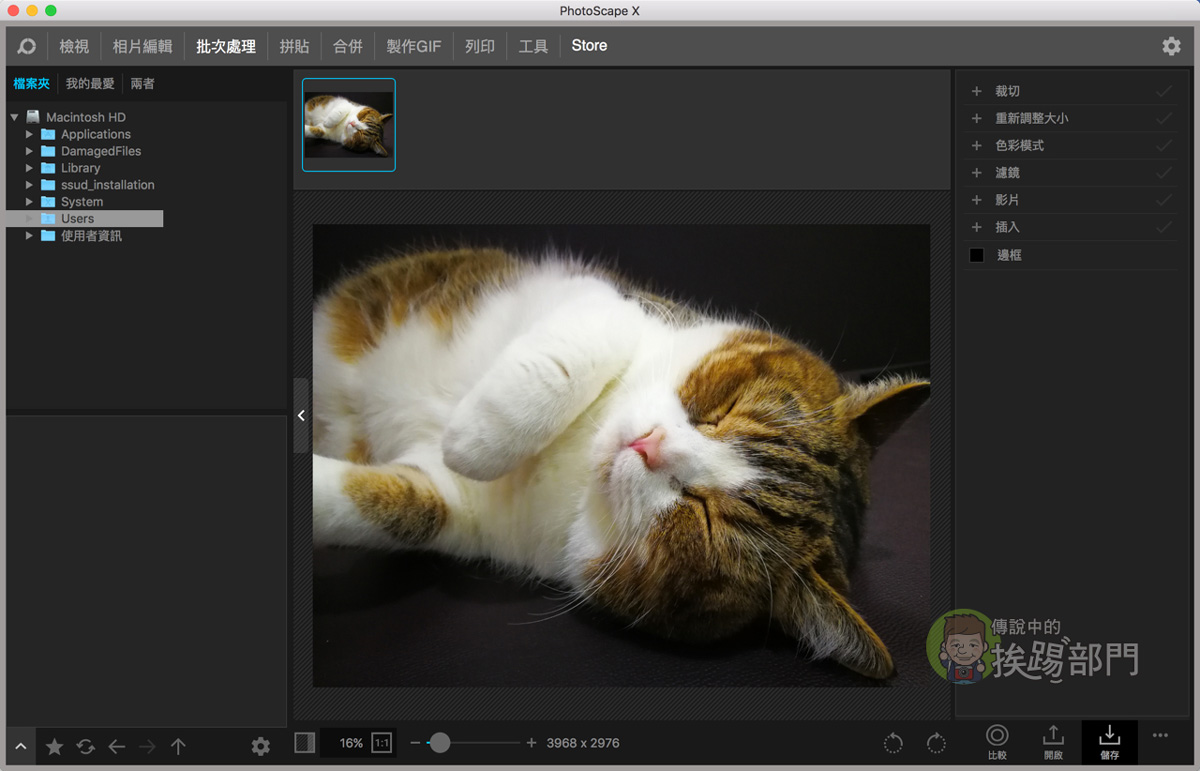Viewport: 1200px width, 771px height.
Task: Switch to the 檢視 tab
Action: coord(74,46)
